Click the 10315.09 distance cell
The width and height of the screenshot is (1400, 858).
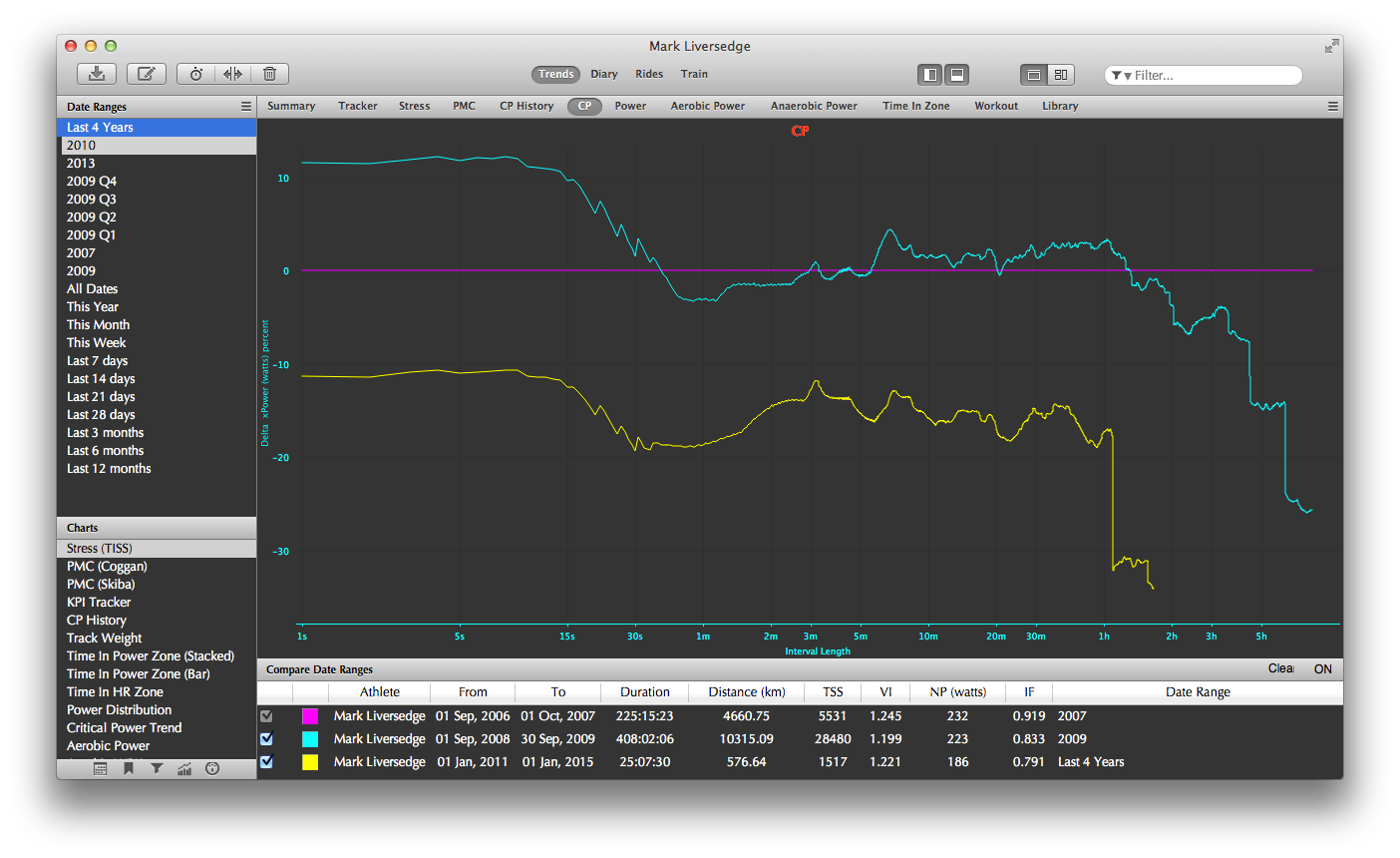747,739
